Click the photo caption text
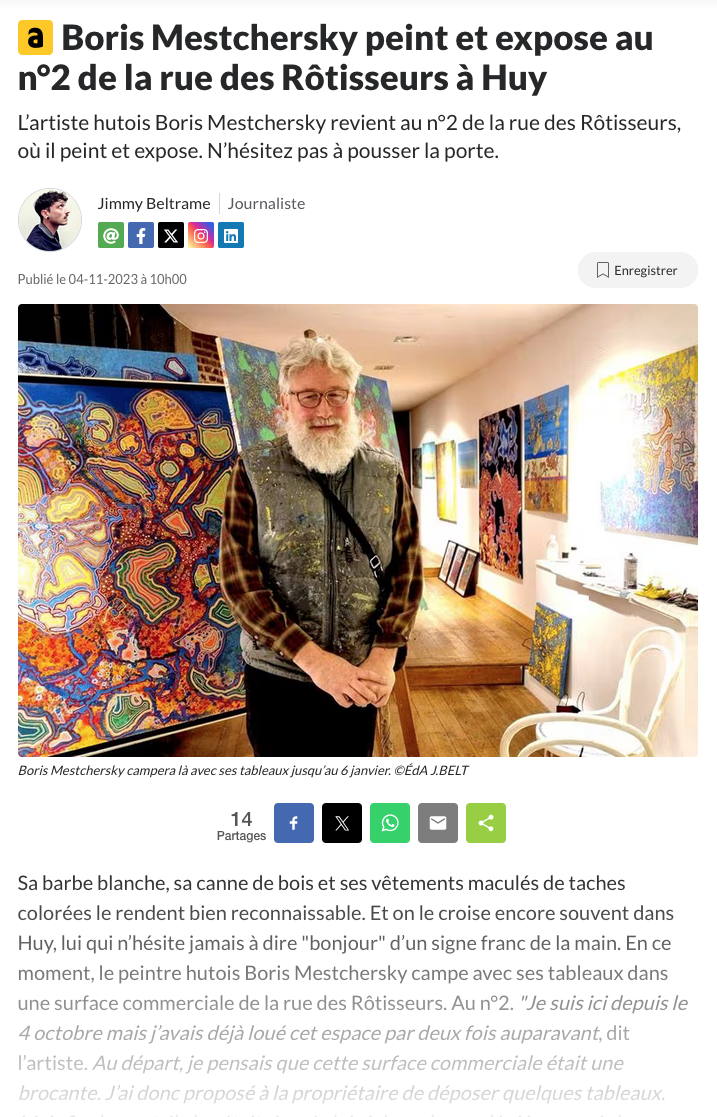 pos(243,770)
